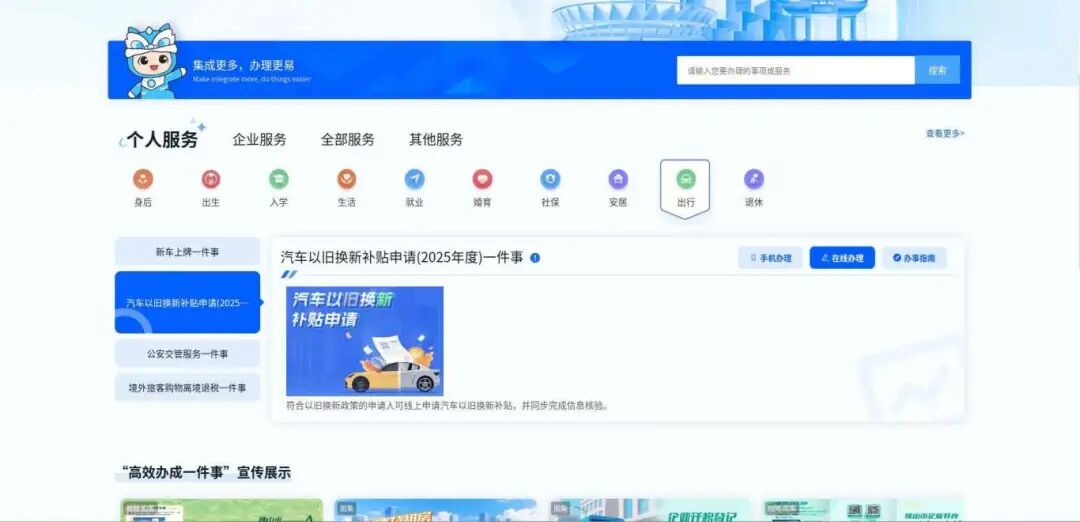The width and height of the screenshot is (1080, 522).
Task: Open the 就业 category icon
Action: coord(415,180)
